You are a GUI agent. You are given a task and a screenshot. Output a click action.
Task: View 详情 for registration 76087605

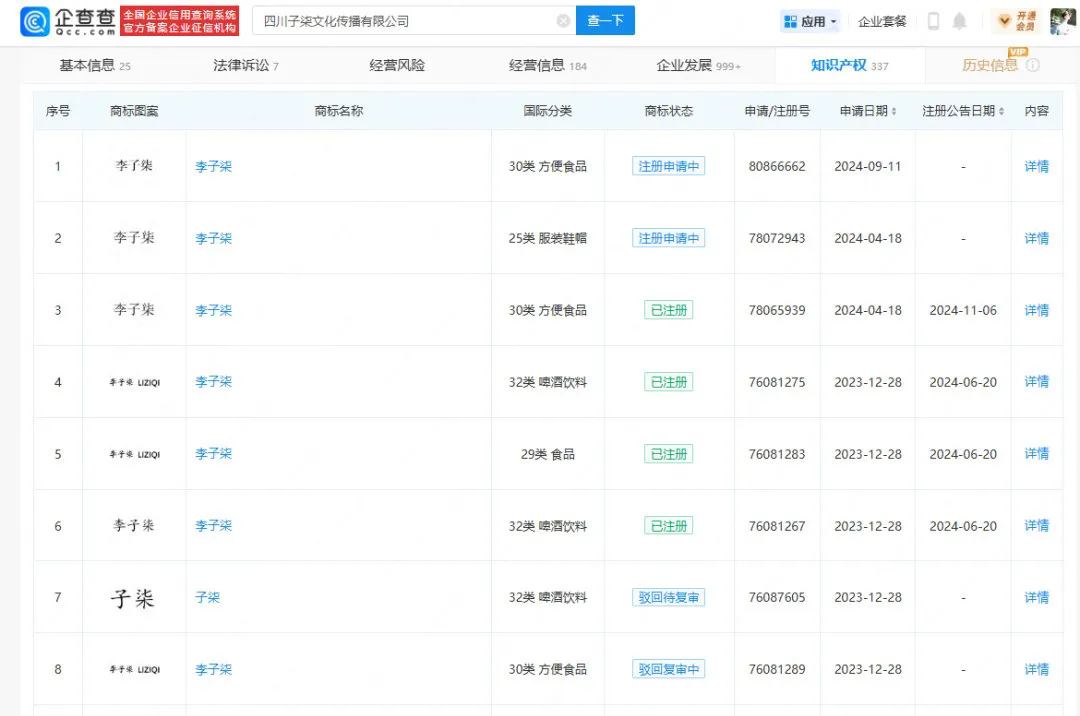click(x=1037, y=598)
